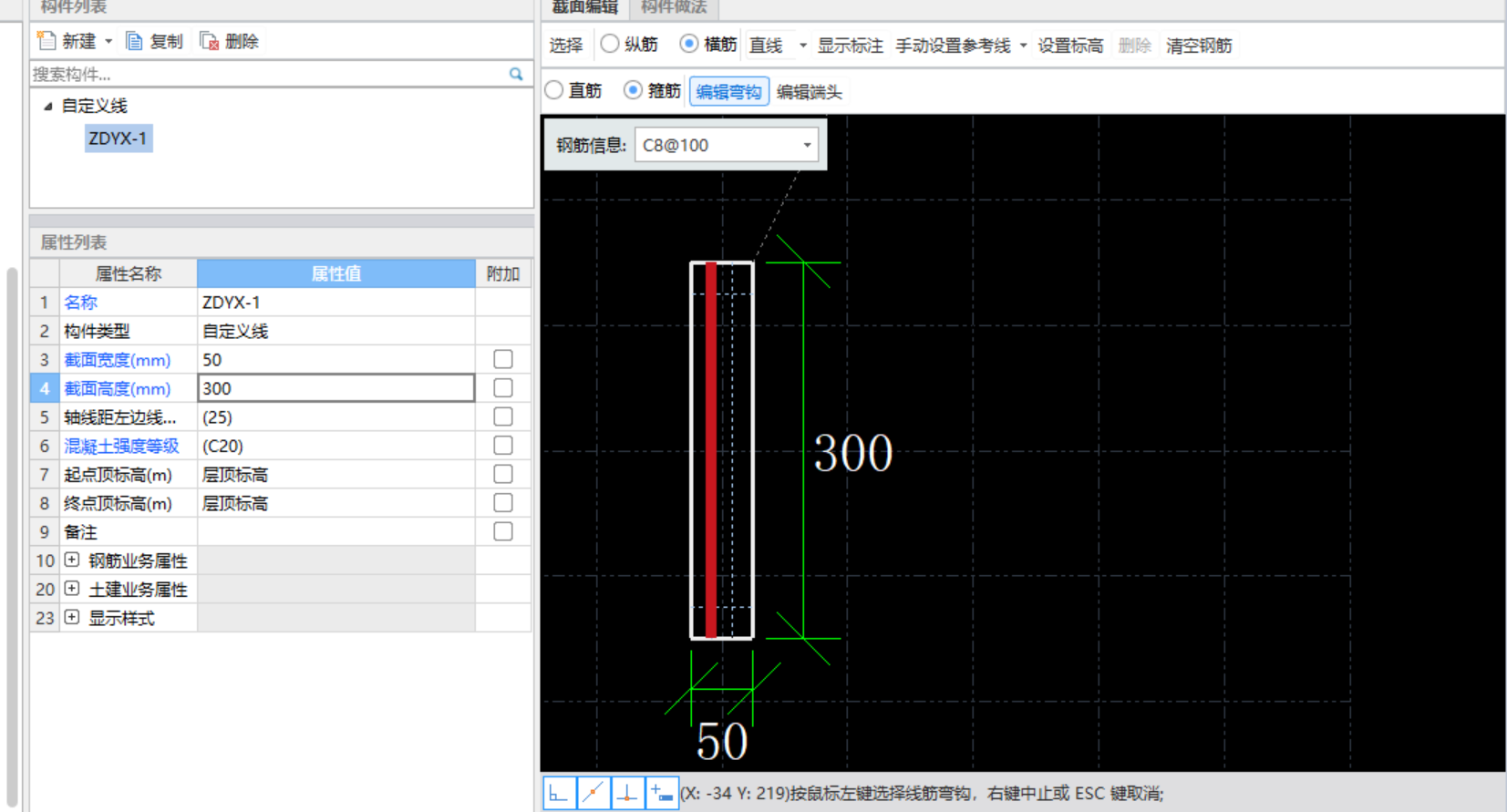Tick the 起点顶标高 附加 checkbox

point(503,474)
